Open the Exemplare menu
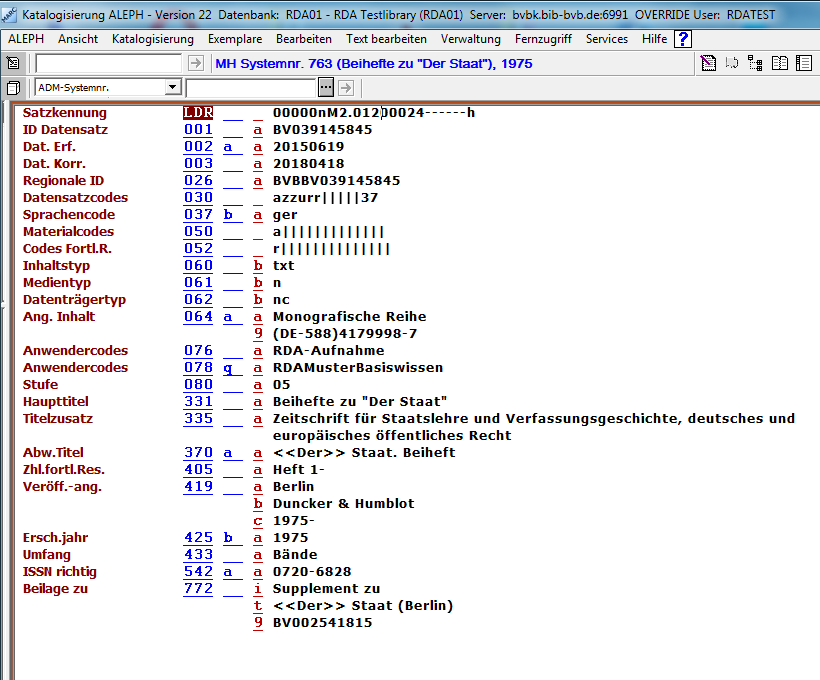The image size is (820, 680). point(235,39)
